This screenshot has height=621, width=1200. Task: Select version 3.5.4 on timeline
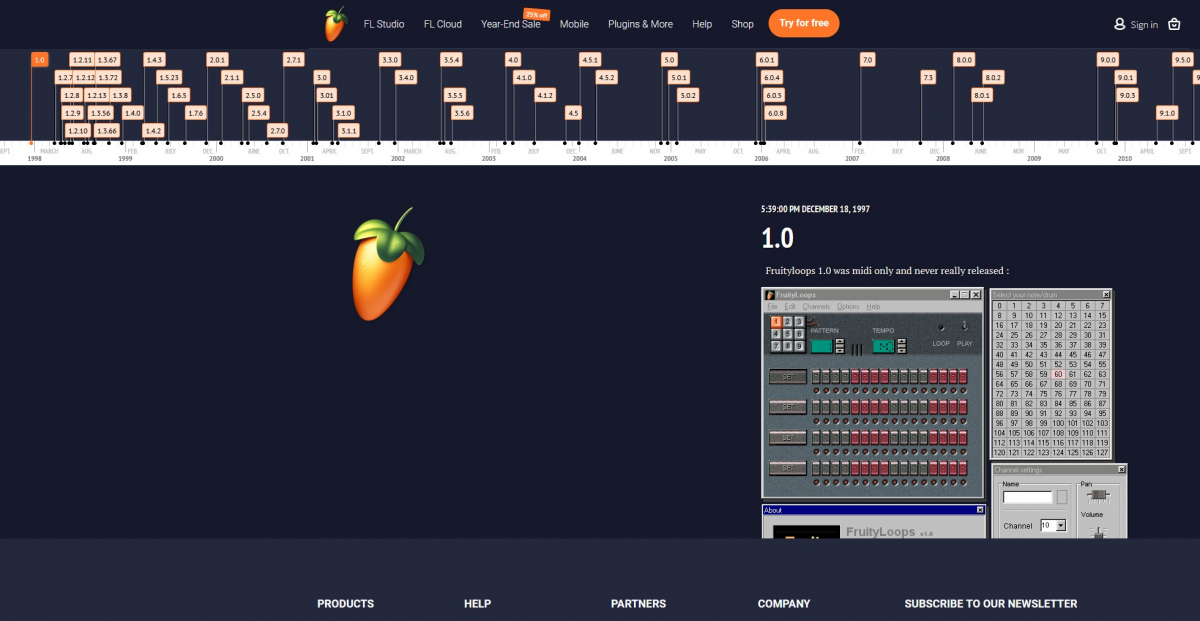[x=452, y=60]
